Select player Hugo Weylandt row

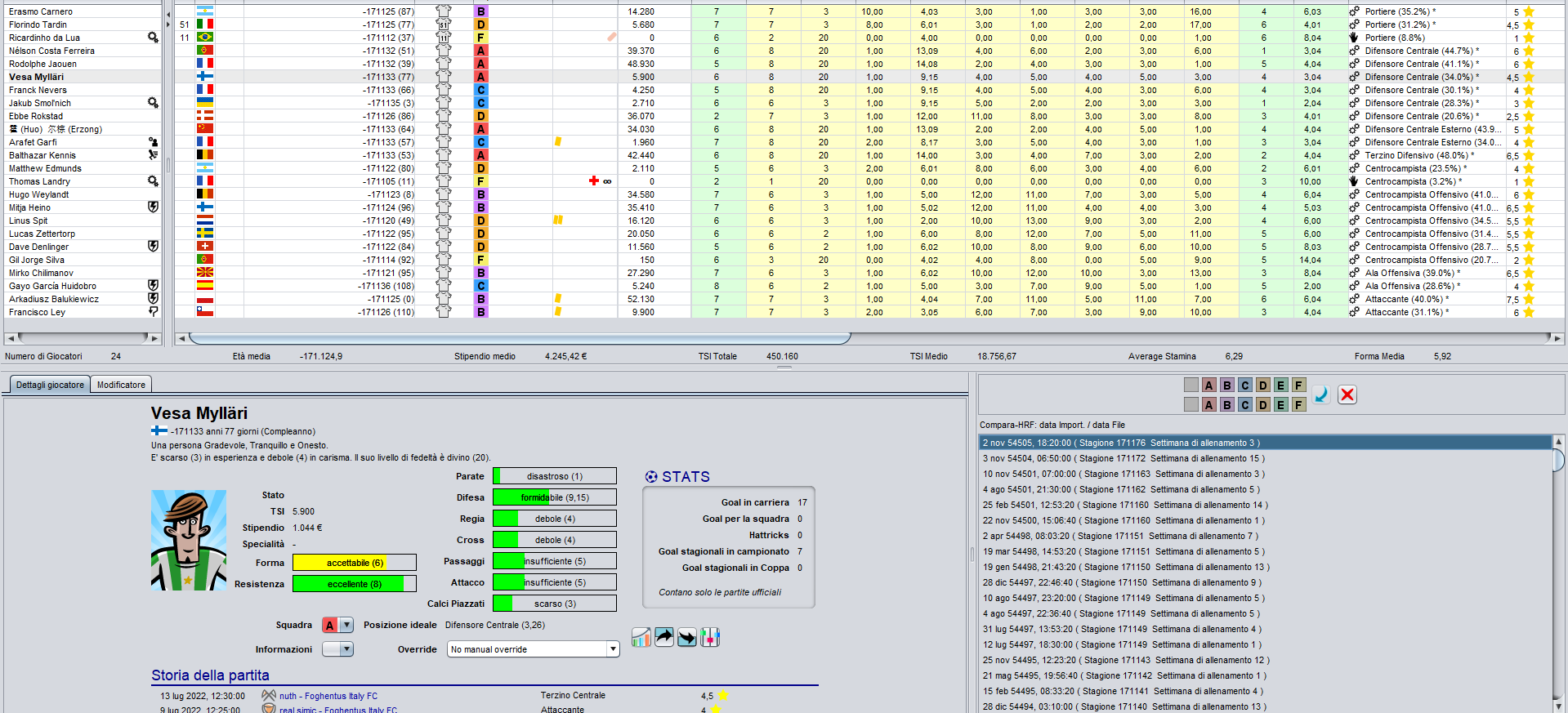tap(82, 194)
